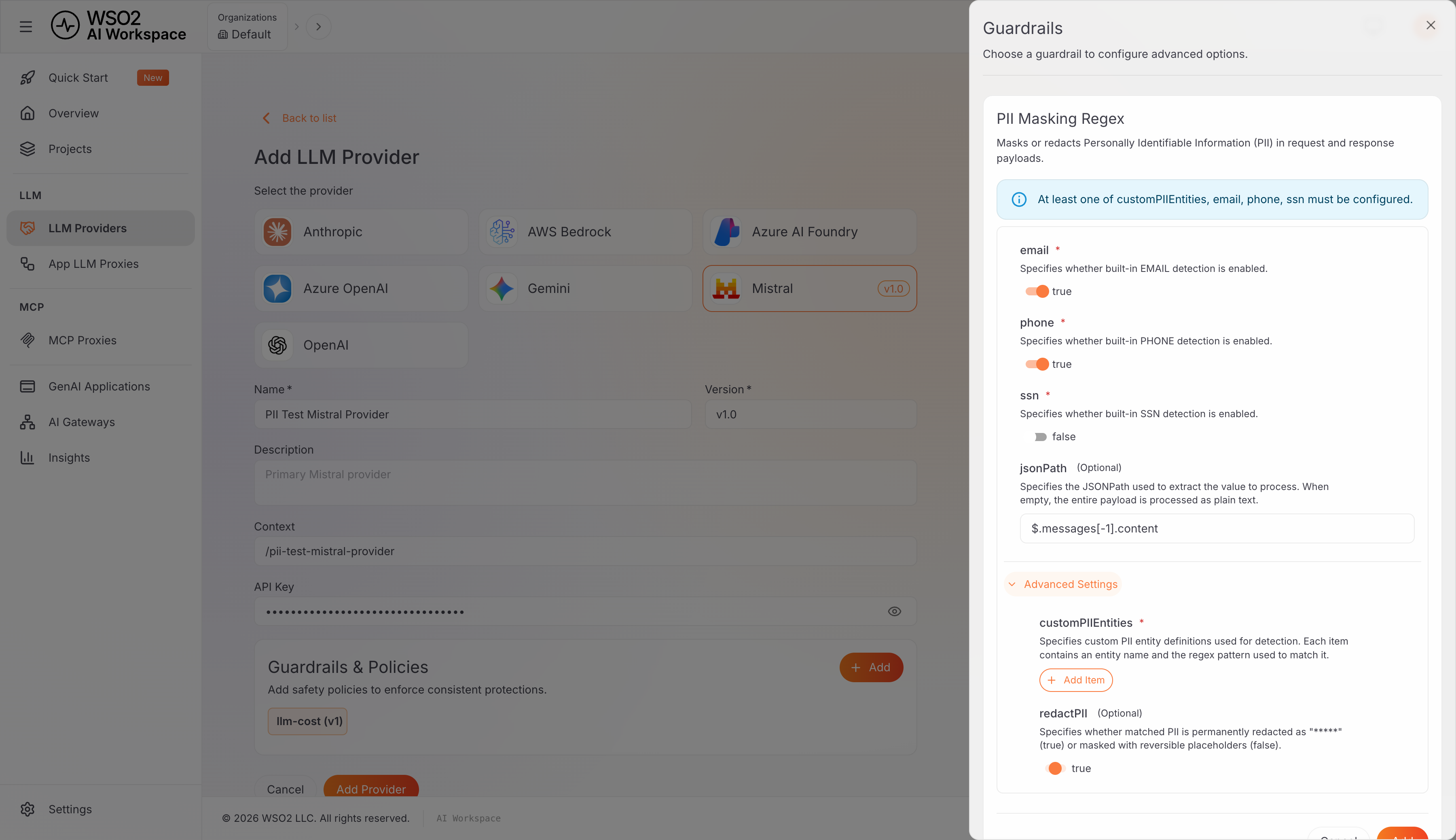Click the jsonPath input field
This screenshot has height=840, width=1456.
(1217, 528)
